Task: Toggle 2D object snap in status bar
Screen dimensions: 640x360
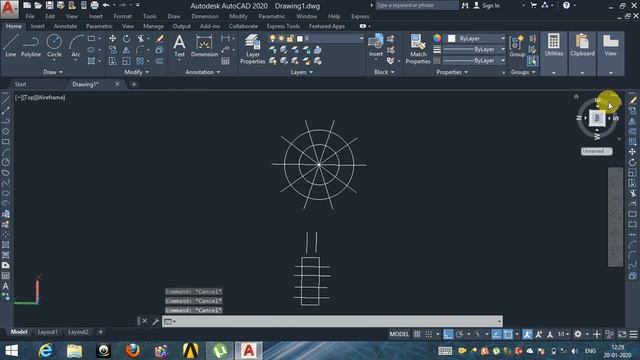Action: (508, 334)
